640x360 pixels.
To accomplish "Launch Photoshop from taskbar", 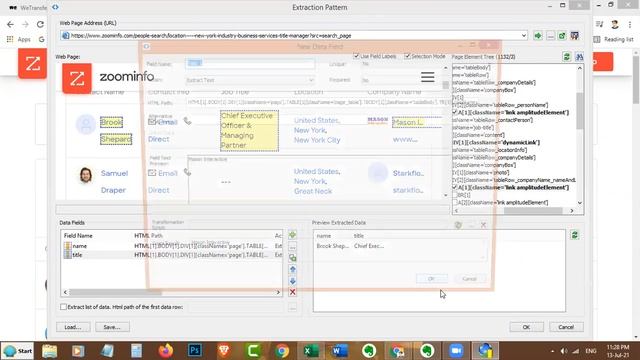I will tap(195, 351).
